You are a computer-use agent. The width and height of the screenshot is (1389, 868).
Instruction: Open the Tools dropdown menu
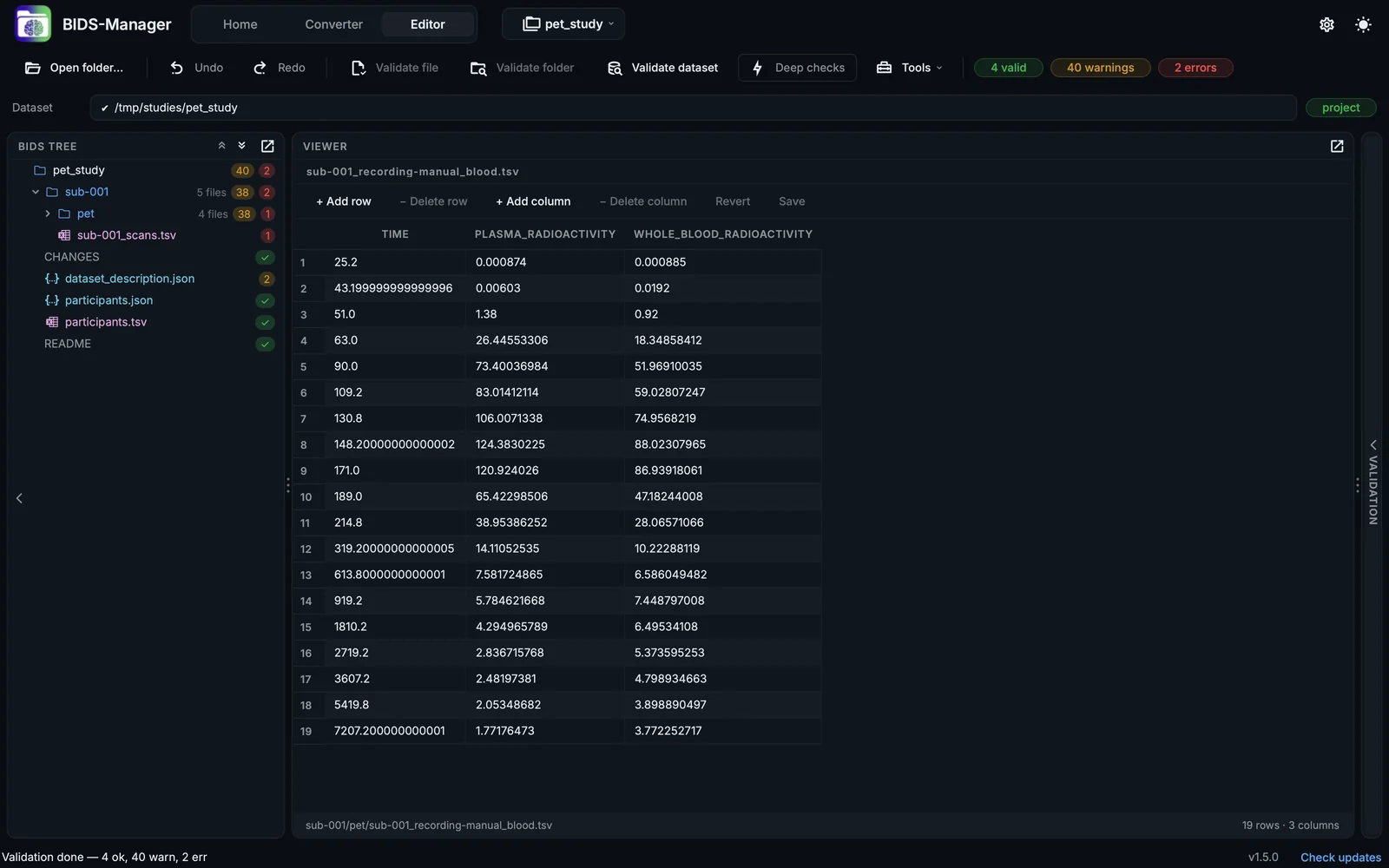pyautogui.click(x=909, y=68)
